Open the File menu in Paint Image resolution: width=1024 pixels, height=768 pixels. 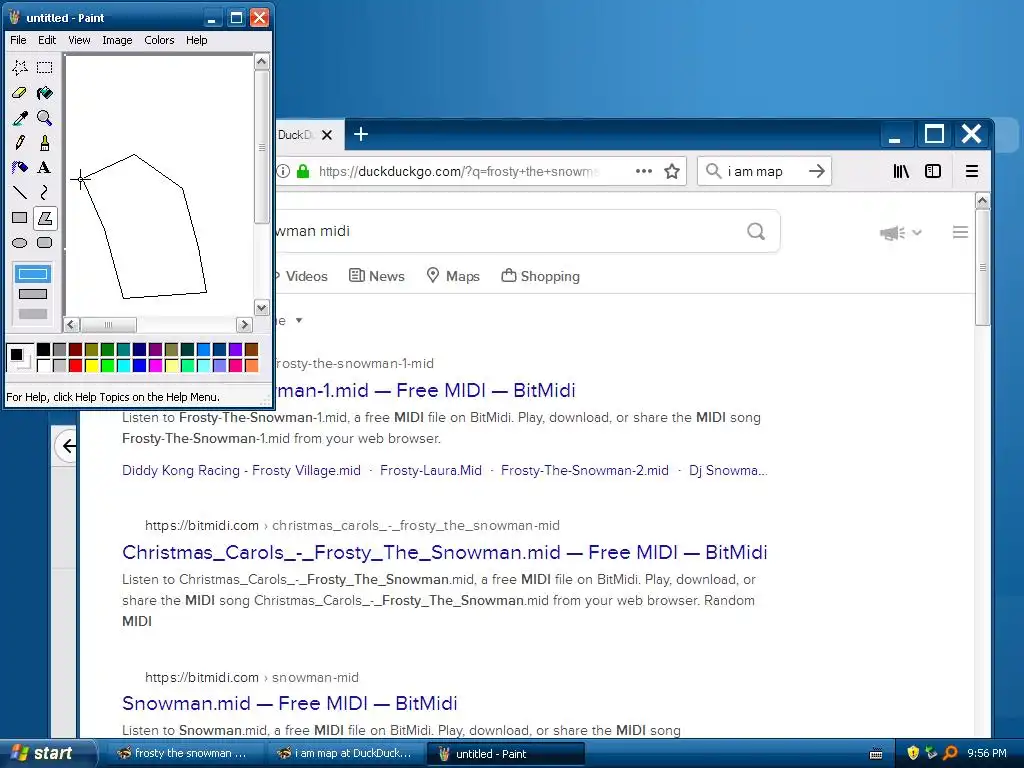pyautogui.click(x=18, y=40)
